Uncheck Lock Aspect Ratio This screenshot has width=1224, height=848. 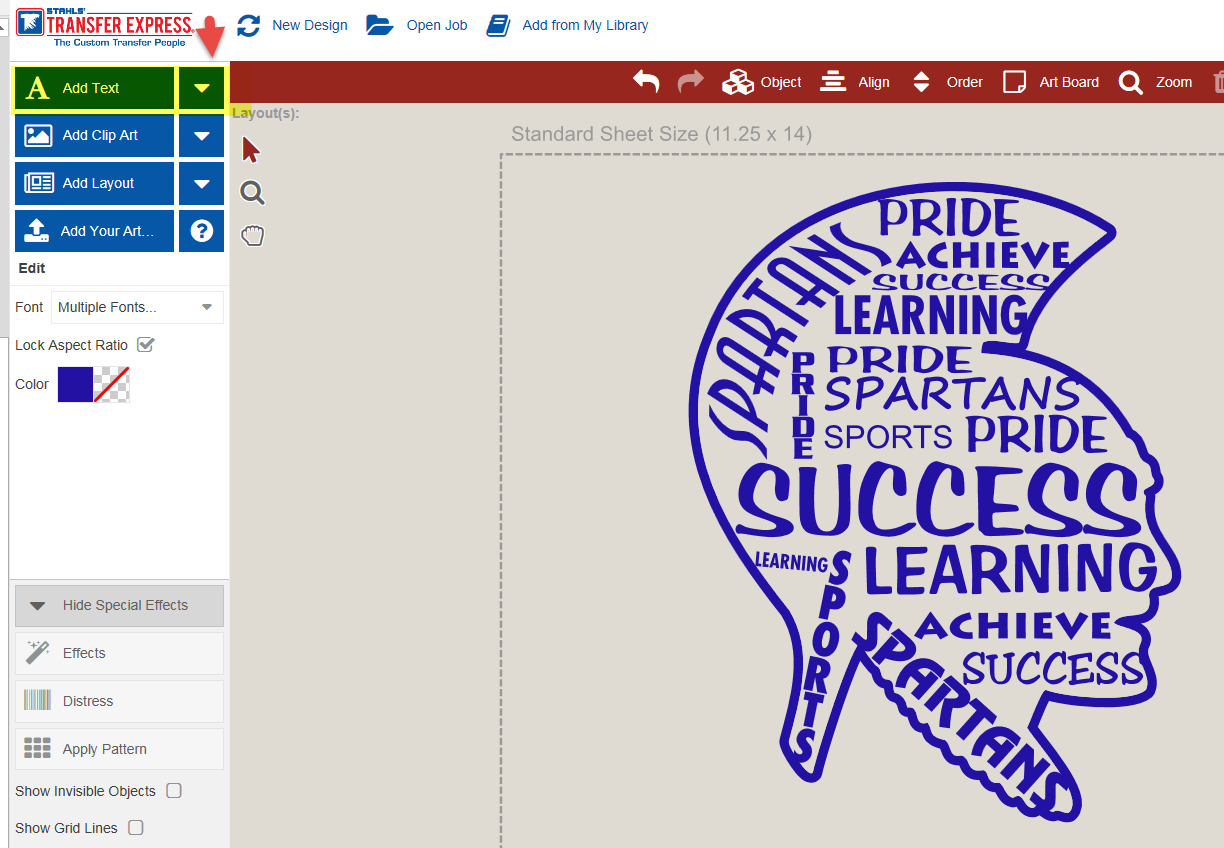tap(146, 344)
